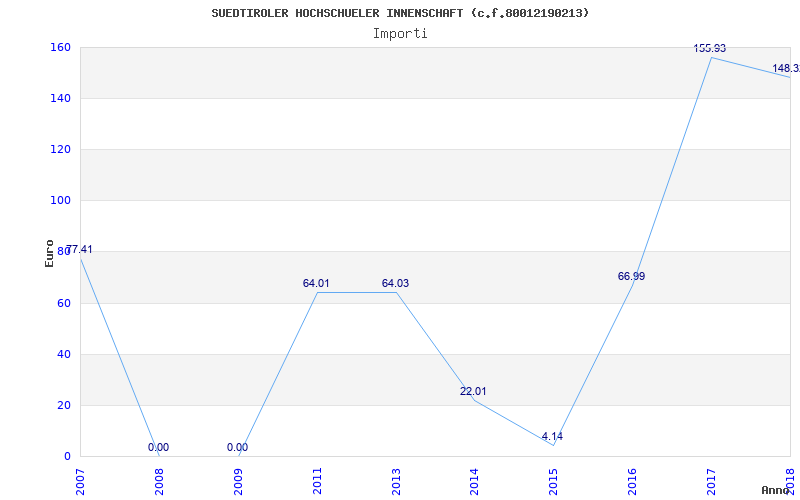Click the 2007 x-axis year label
Viewport: 800px width, 500px height.
click(x=81, y=482)
